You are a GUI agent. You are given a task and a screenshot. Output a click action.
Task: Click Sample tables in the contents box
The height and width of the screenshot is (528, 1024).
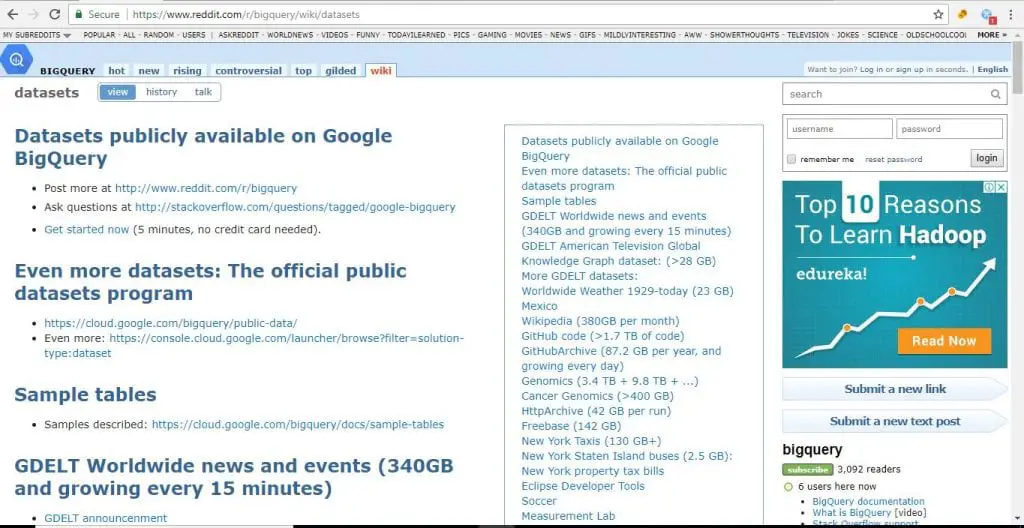558,201
